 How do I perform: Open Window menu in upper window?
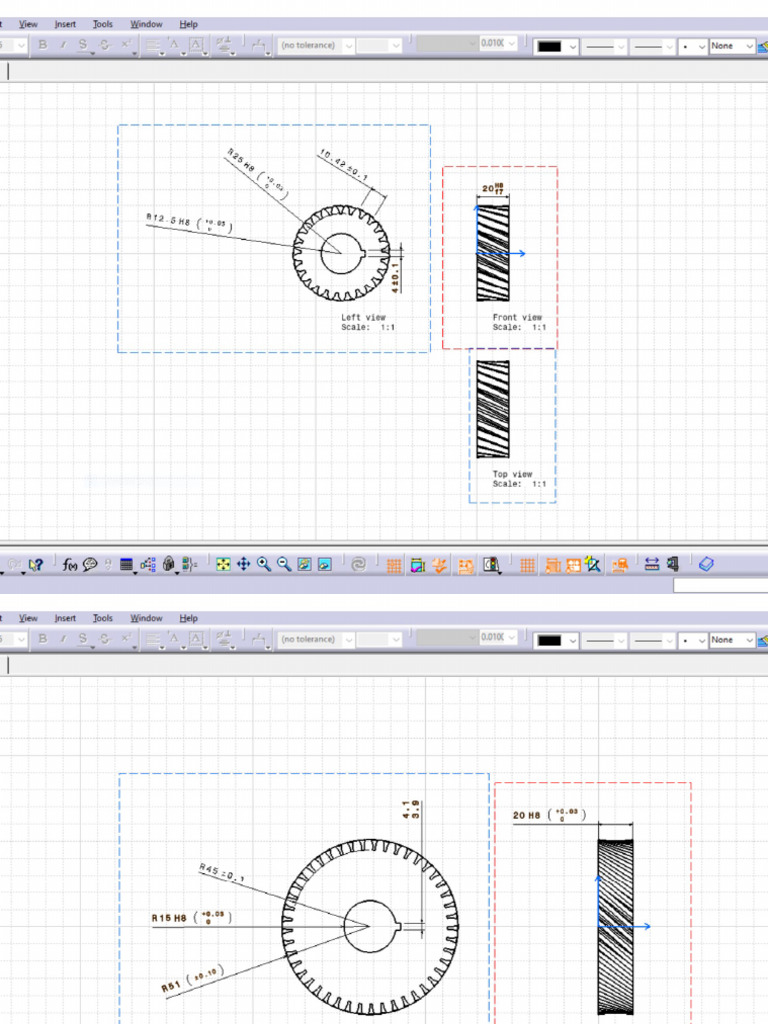pyautogui.click(x=146, y=24)
